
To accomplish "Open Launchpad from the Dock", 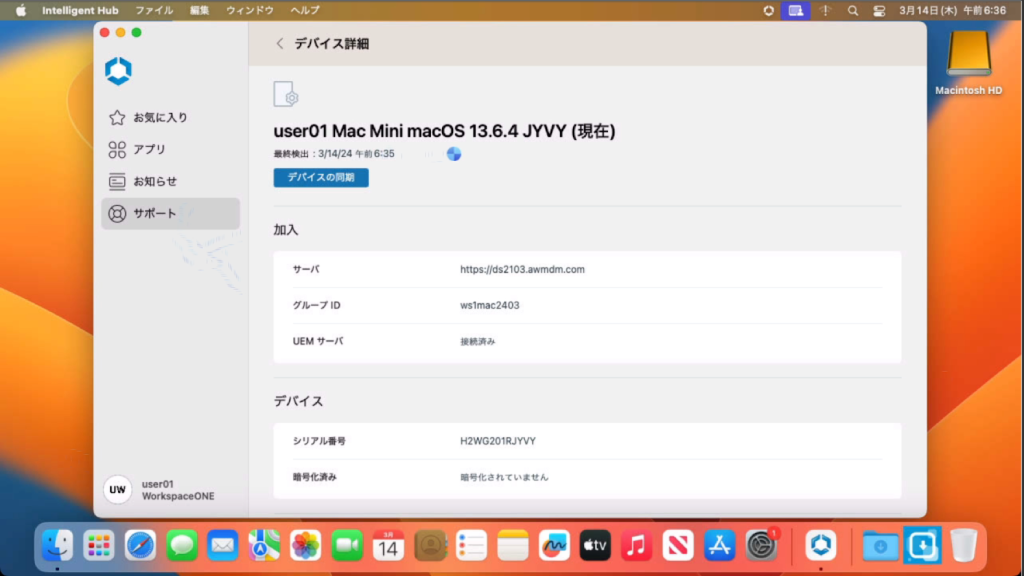I will 99,545.
